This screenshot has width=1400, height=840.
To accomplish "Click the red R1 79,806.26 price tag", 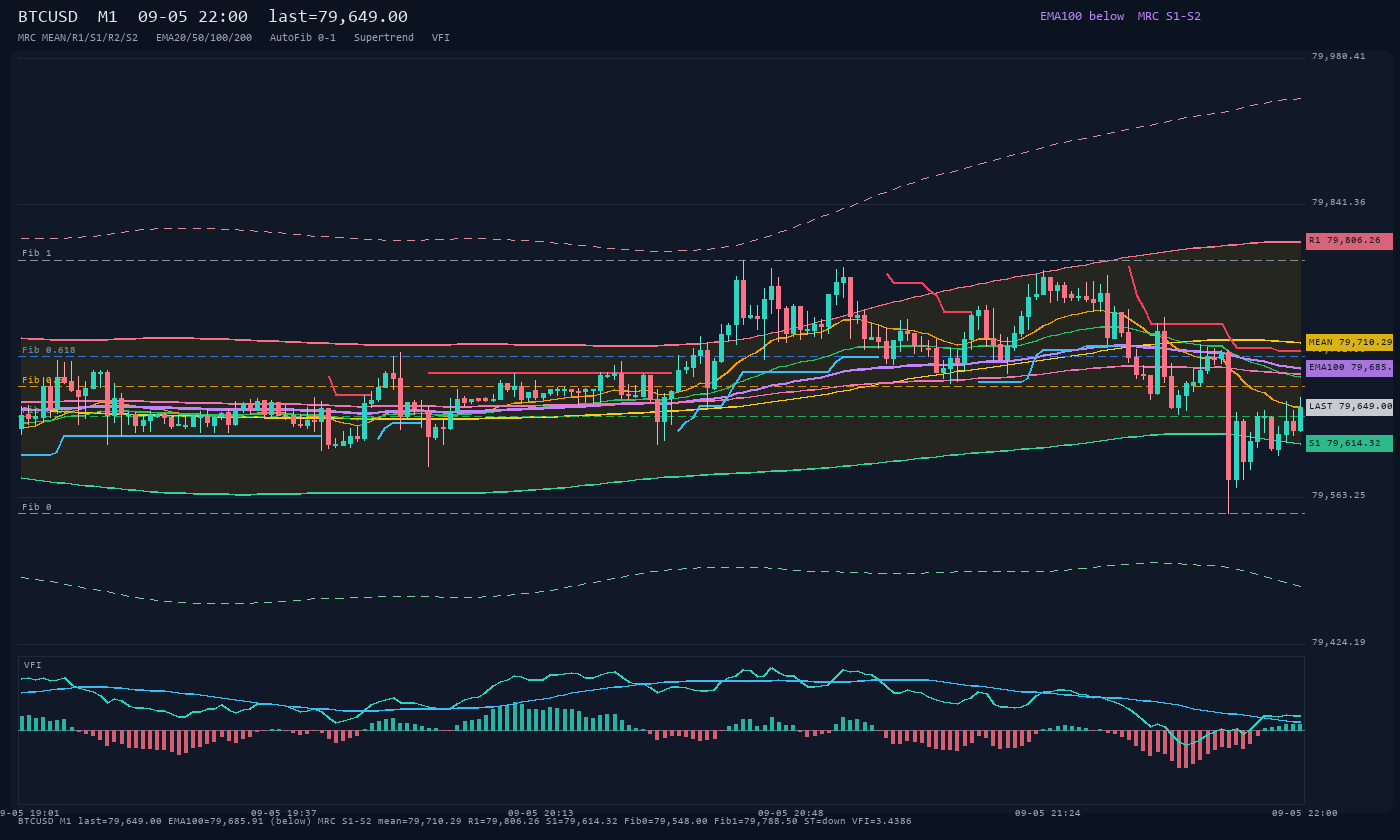I will coord(1349,241).
